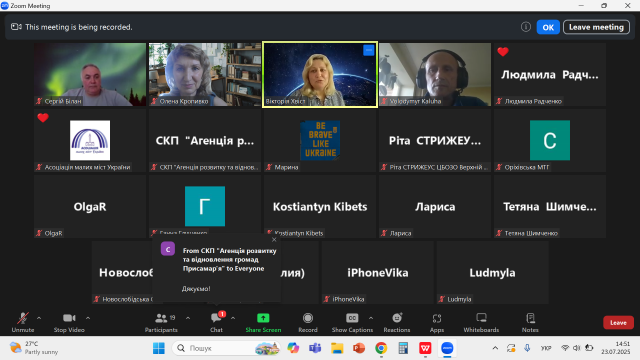Click the chat popup message from СКП

click(216, 268)
